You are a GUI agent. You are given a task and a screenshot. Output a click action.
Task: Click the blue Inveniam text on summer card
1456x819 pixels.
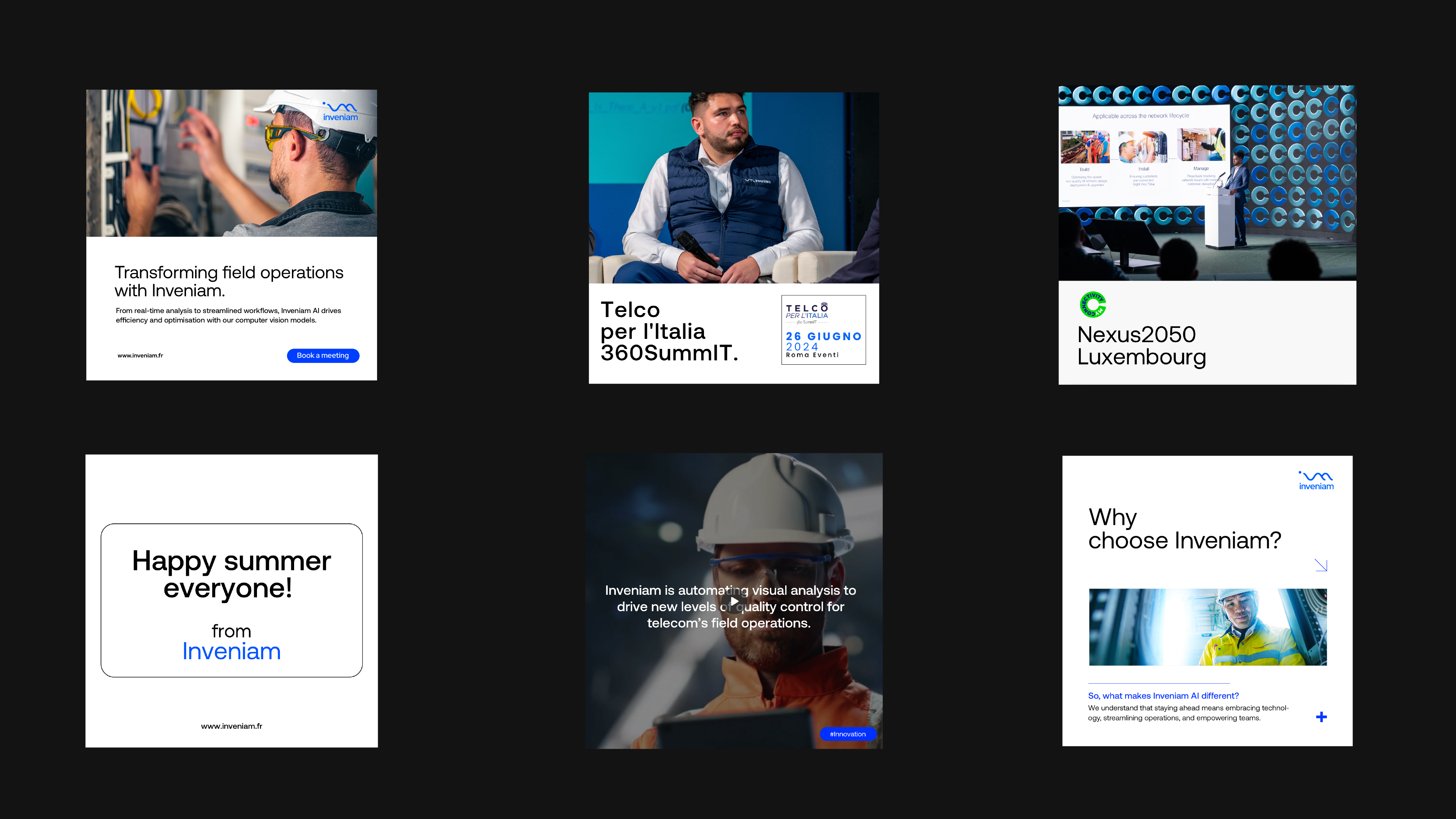tap(231, 652)
